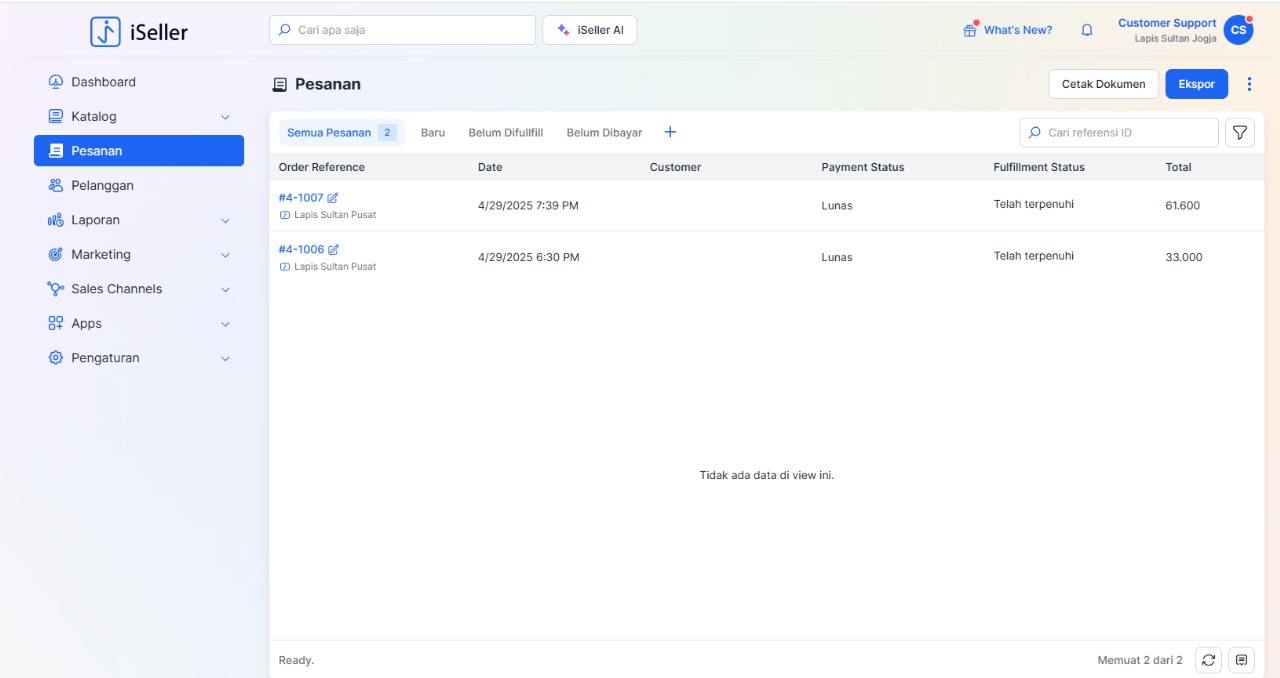
Task: Open the filter funnel icon
Action: 1239,132
